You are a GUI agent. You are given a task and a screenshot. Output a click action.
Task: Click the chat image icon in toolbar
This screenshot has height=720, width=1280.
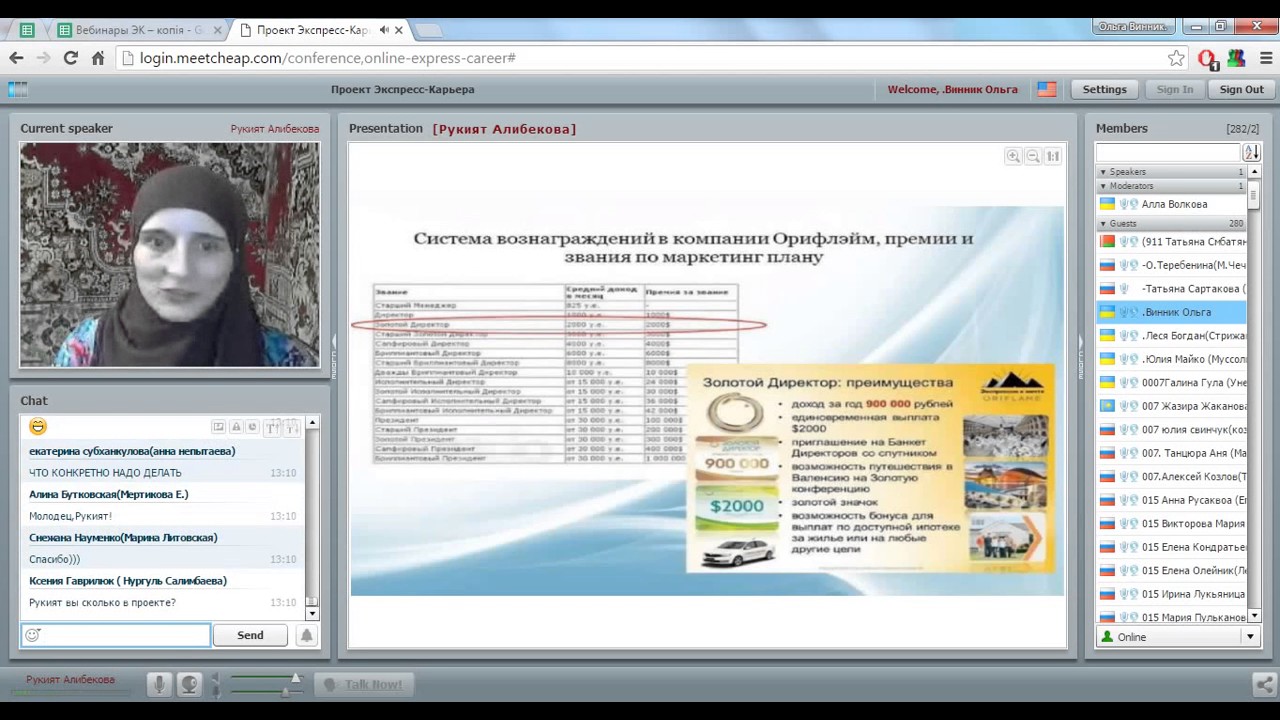pos(219,428)
